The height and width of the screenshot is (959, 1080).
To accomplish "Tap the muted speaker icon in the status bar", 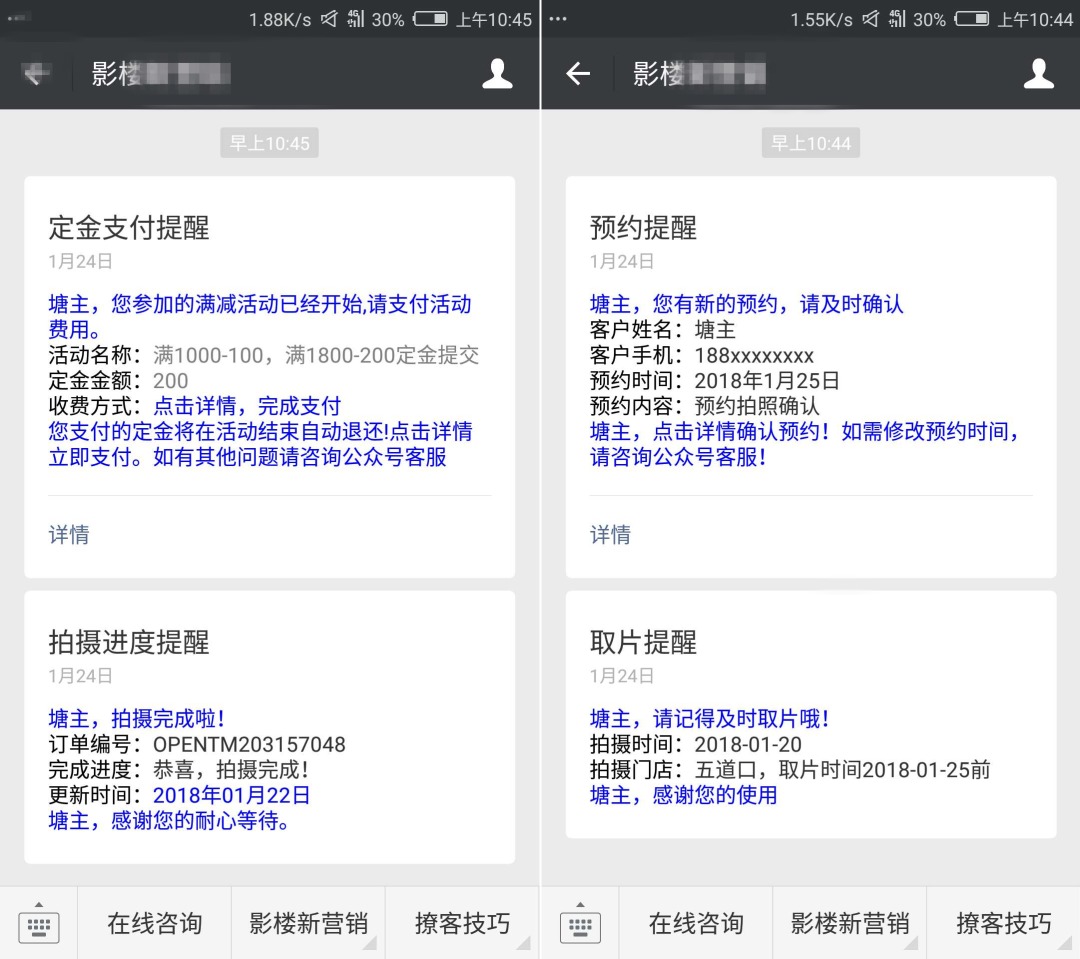I will (x=326, y=17).
